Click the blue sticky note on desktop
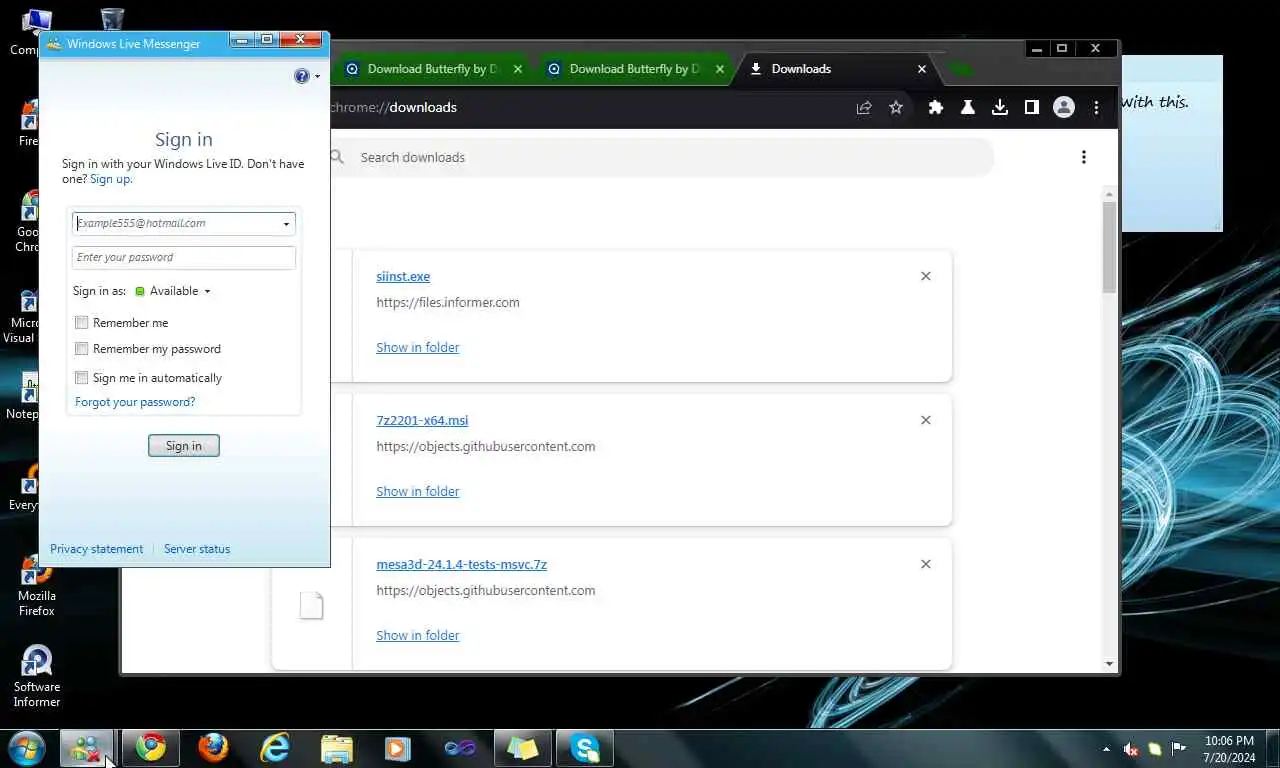Screen dimensions: 1280x768 click(x=1172, y=143)
